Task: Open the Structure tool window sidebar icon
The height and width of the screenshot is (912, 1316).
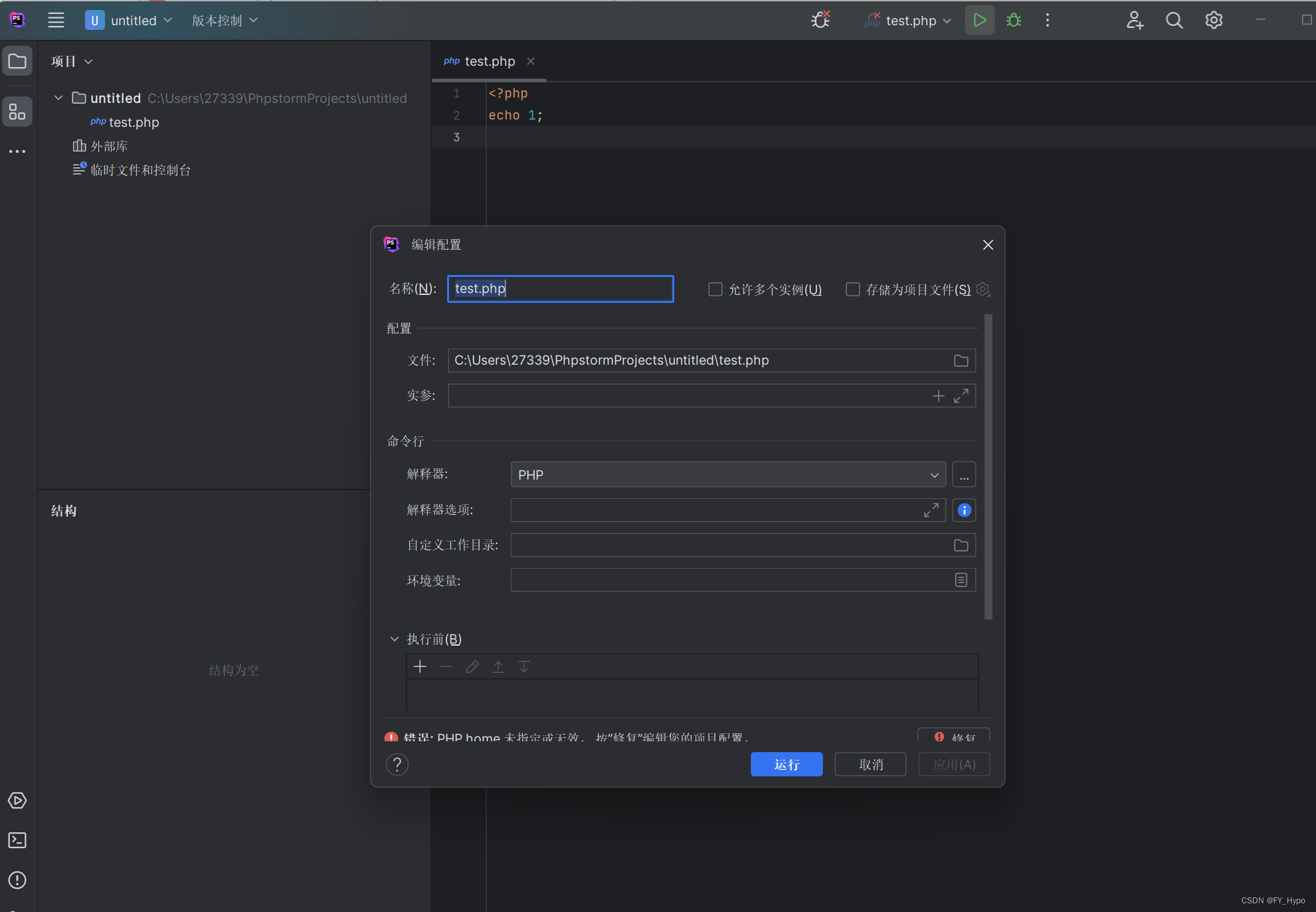Action: click(17, 112)
